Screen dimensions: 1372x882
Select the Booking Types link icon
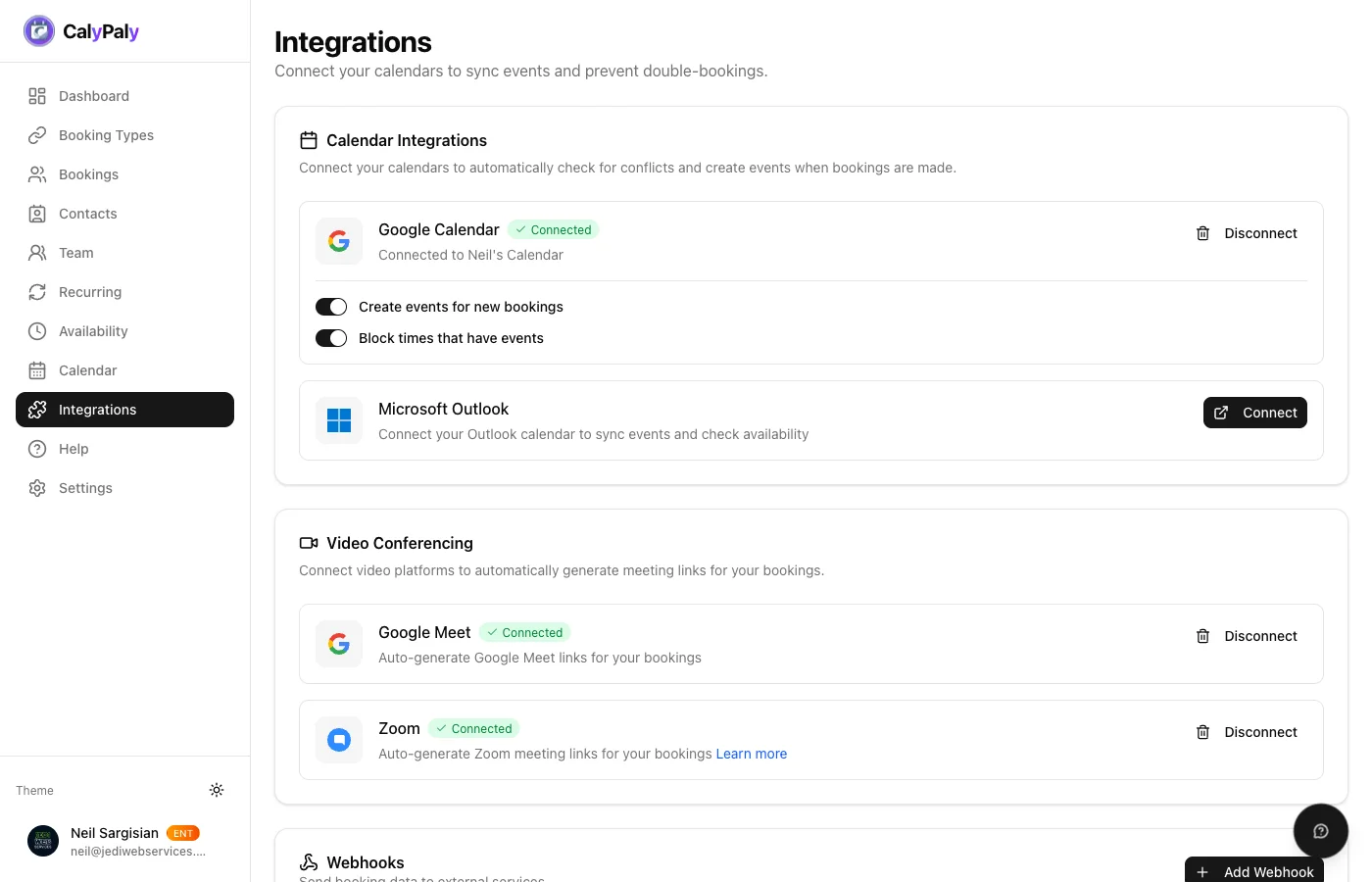(x=37, y=135)
